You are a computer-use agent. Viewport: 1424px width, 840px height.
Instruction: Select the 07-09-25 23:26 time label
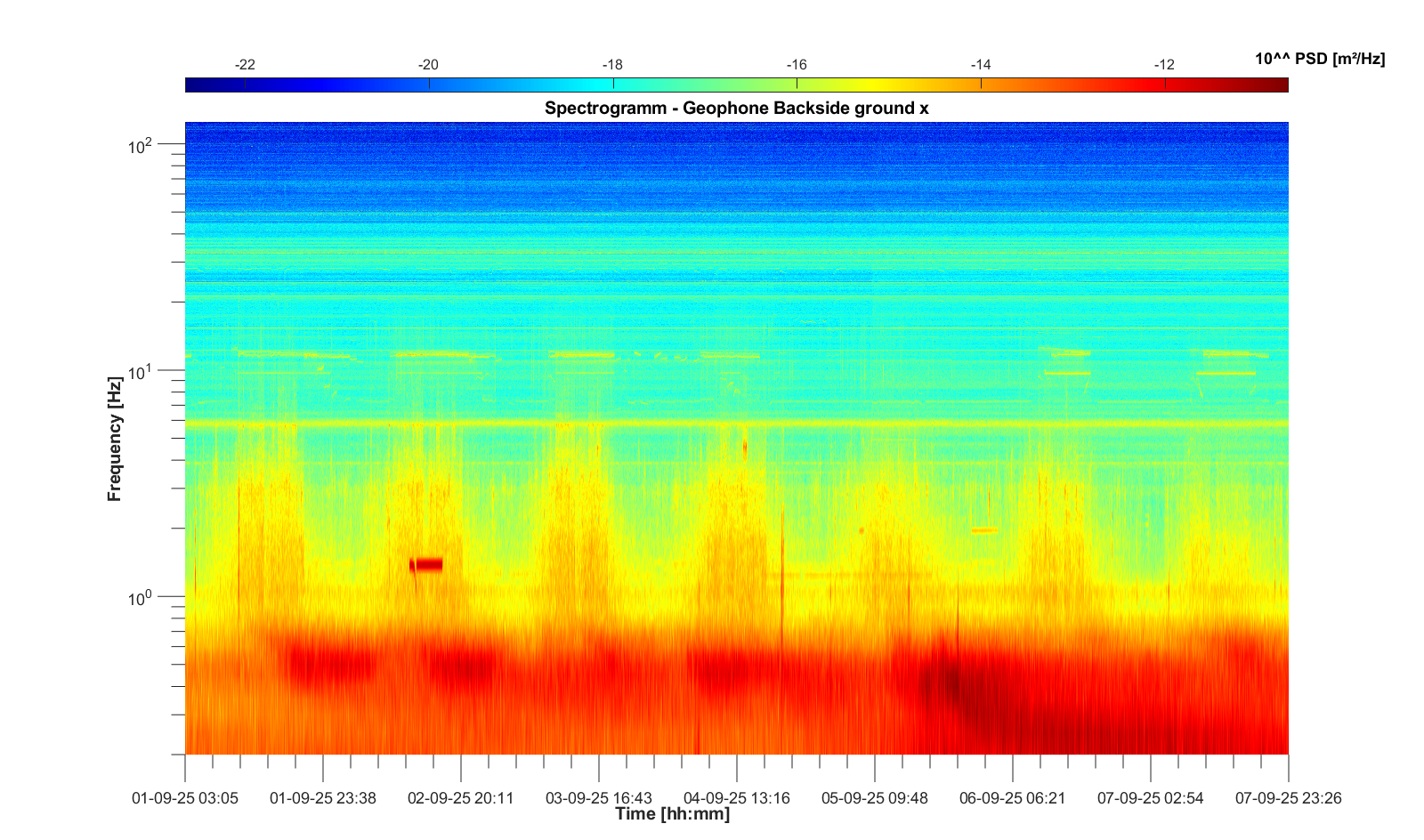pyautogui.click(x=1287, y=798)
